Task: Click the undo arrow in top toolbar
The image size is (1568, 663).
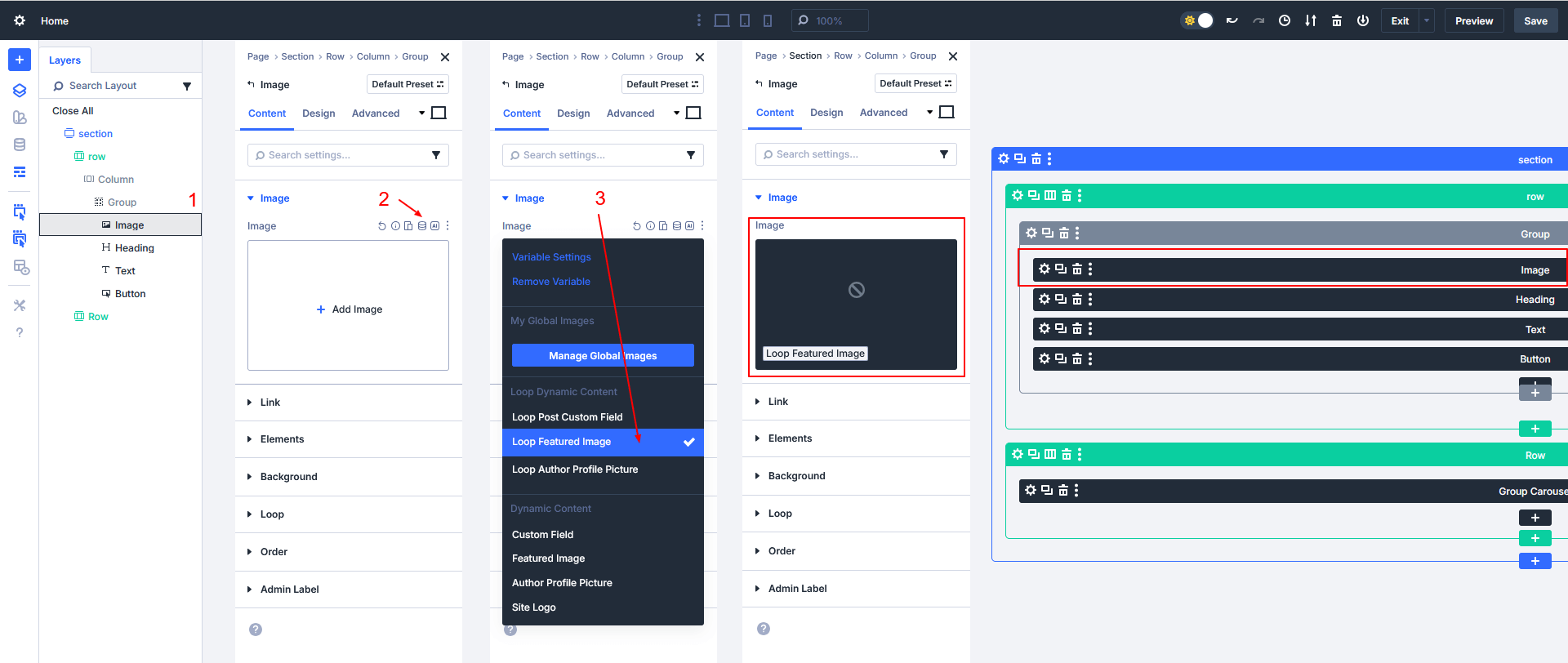Action: 1232,20
